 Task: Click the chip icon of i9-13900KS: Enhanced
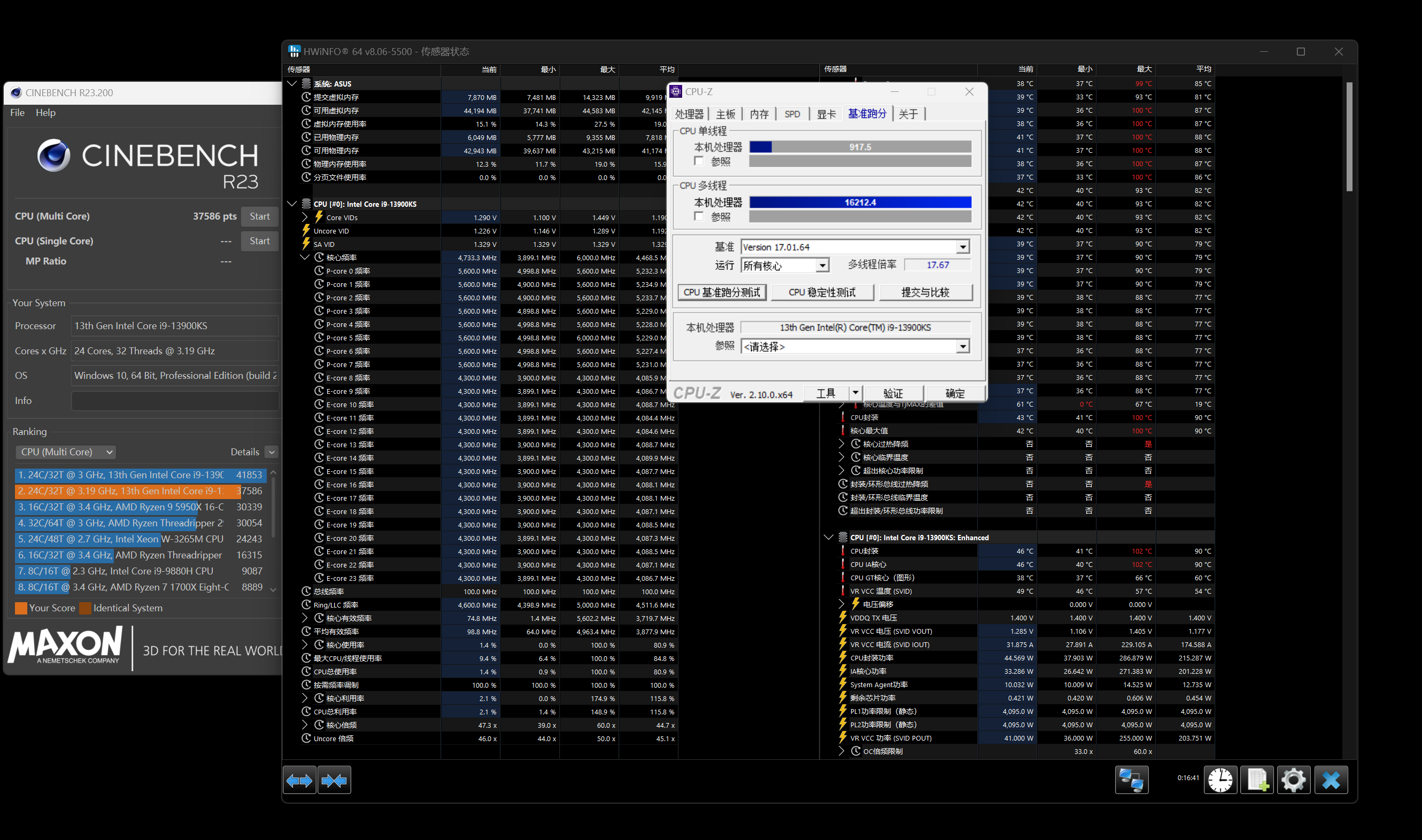pos(843,538)
